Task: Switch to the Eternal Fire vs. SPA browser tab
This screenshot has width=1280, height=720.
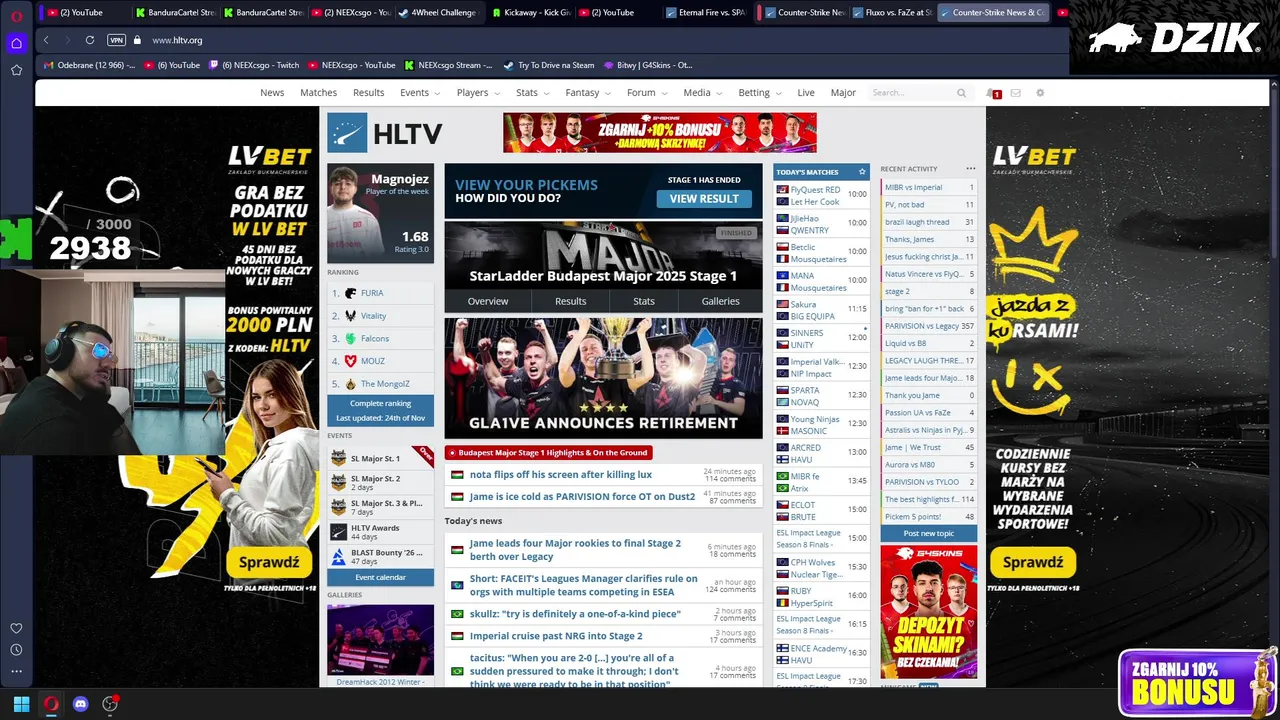Action: (x=705, y=13)
